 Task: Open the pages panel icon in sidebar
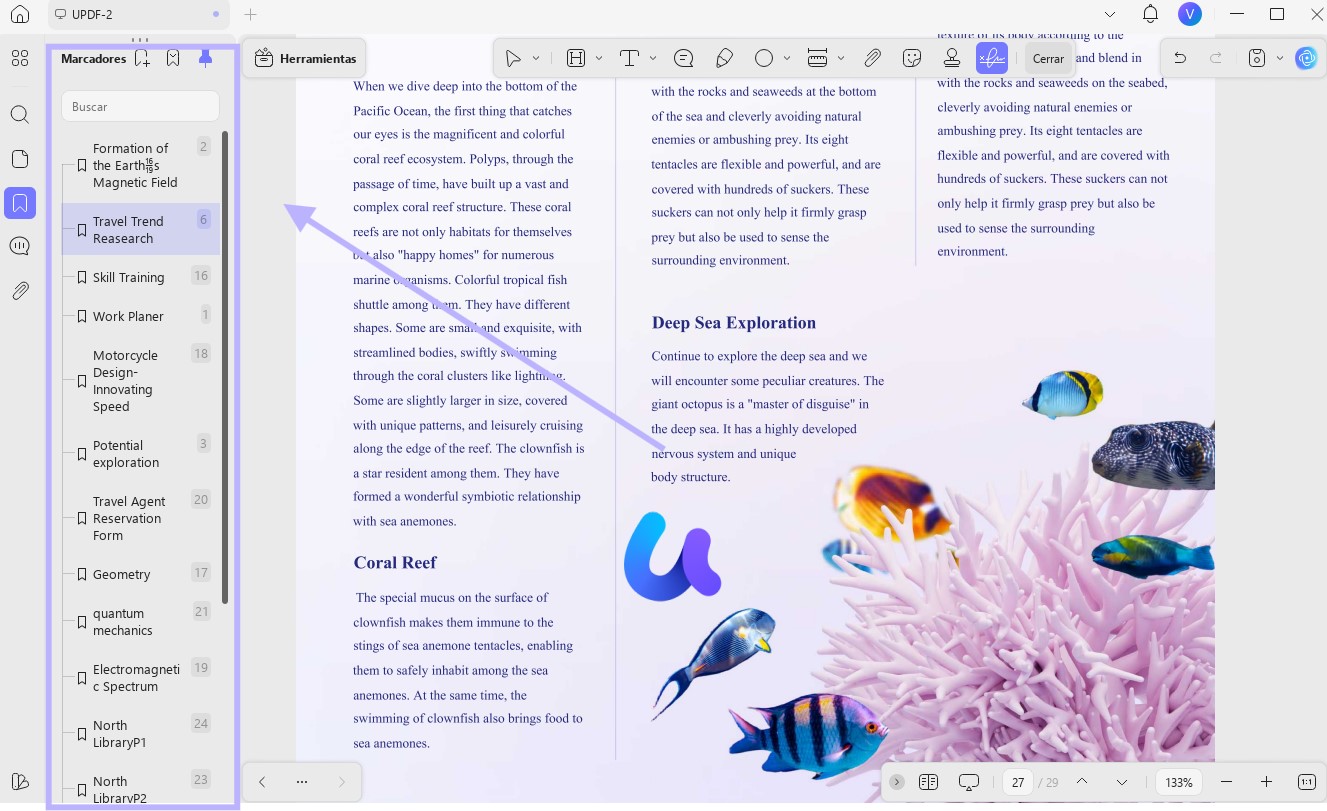pyautogui.click(x=20, y=159)
